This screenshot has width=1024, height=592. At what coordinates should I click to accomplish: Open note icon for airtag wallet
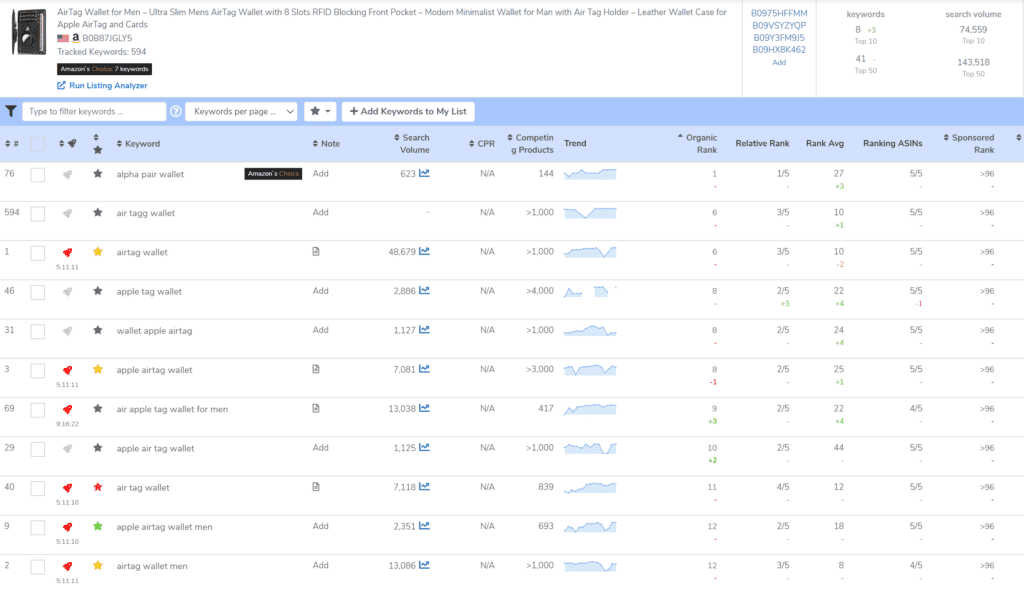[x=316, y=252]
